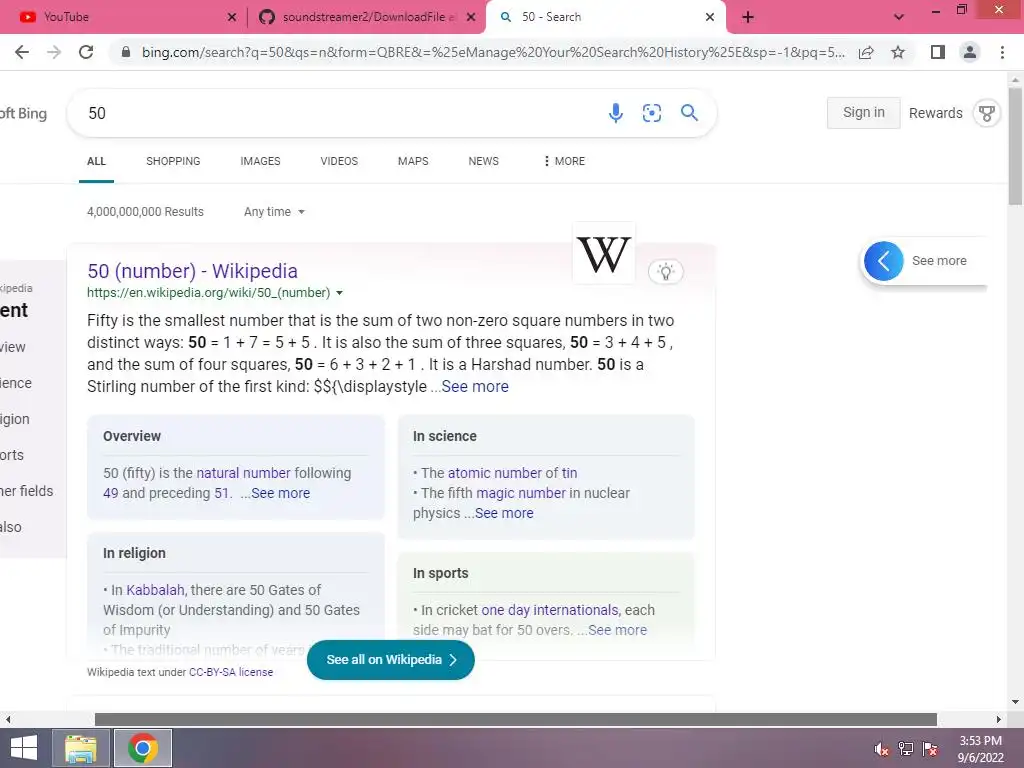The image size is (1024, 768).
Task: Select the MAPS tab
Action: point(413,161)
